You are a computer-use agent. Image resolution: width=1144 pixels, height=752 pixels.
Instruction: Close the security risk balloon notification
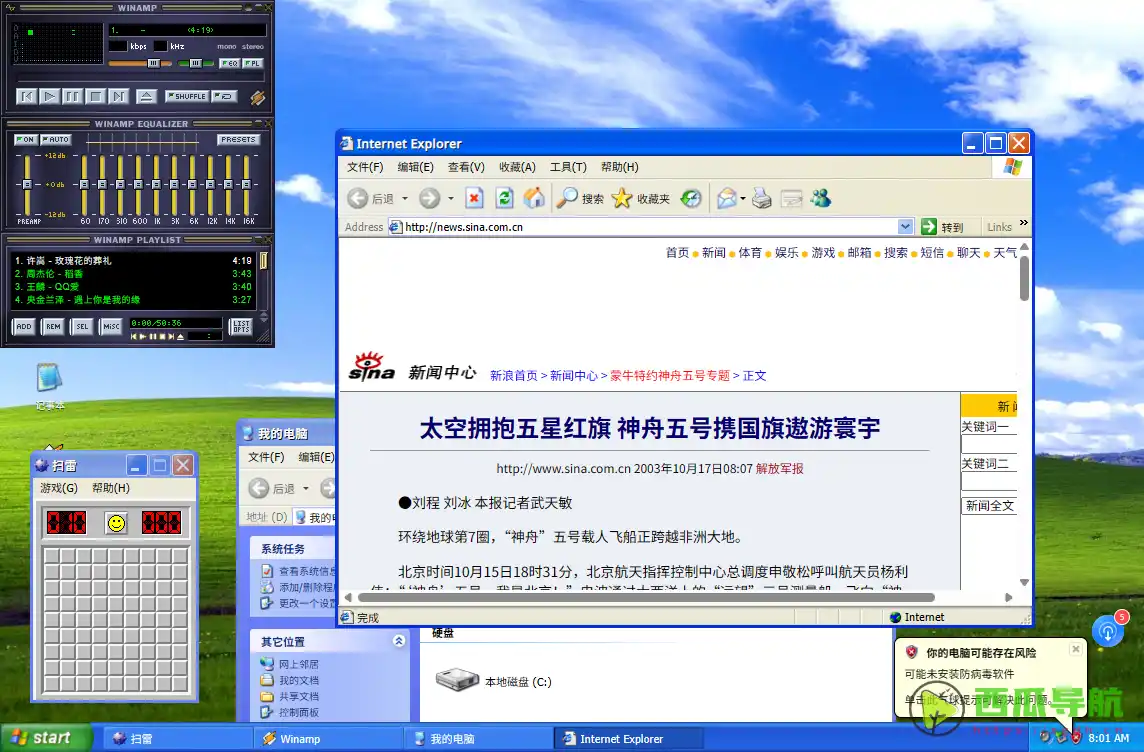pos(1075,648)
